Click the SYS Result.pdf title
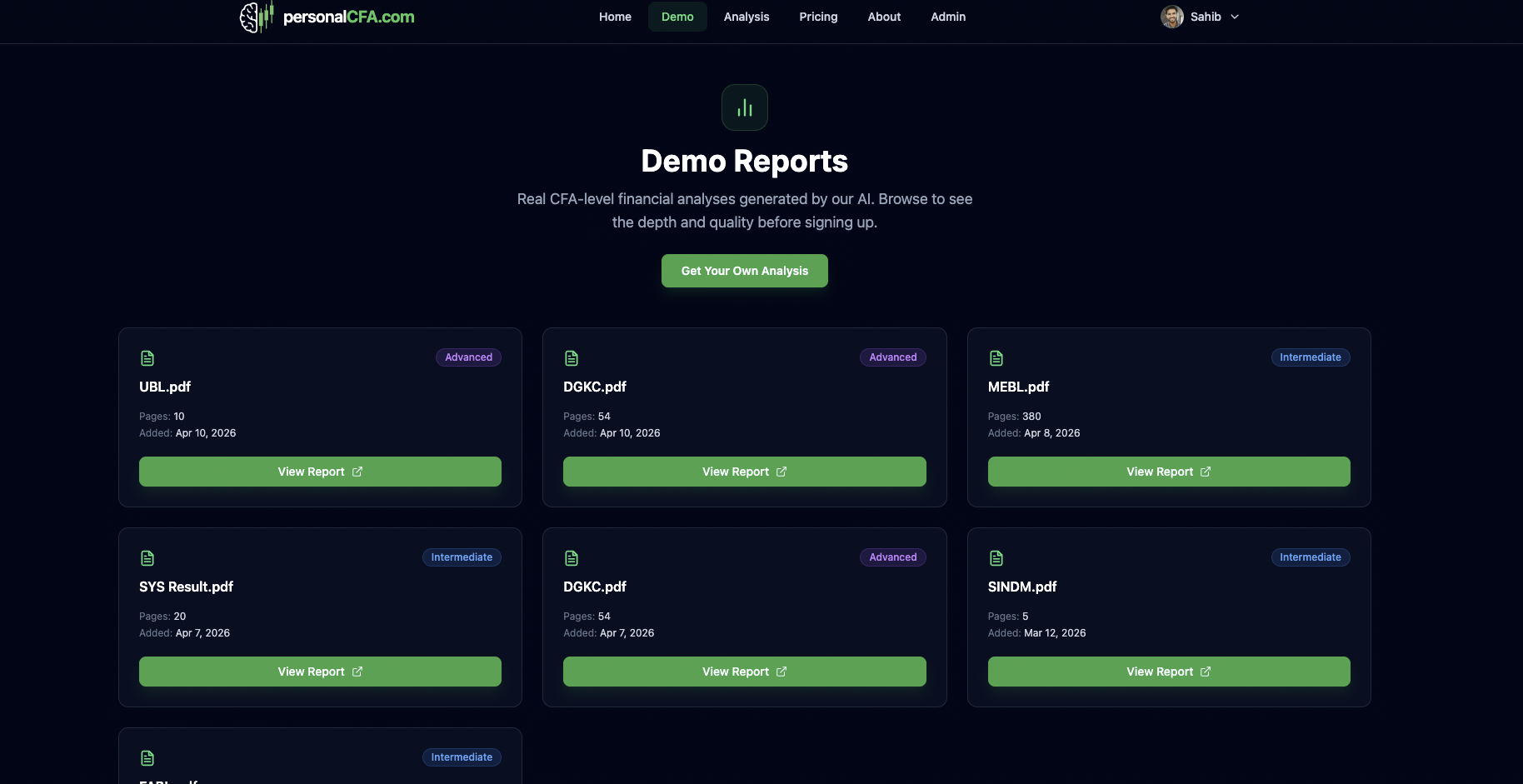Image resolution: width=1523 pixels, height=784 pixels. 186,587
